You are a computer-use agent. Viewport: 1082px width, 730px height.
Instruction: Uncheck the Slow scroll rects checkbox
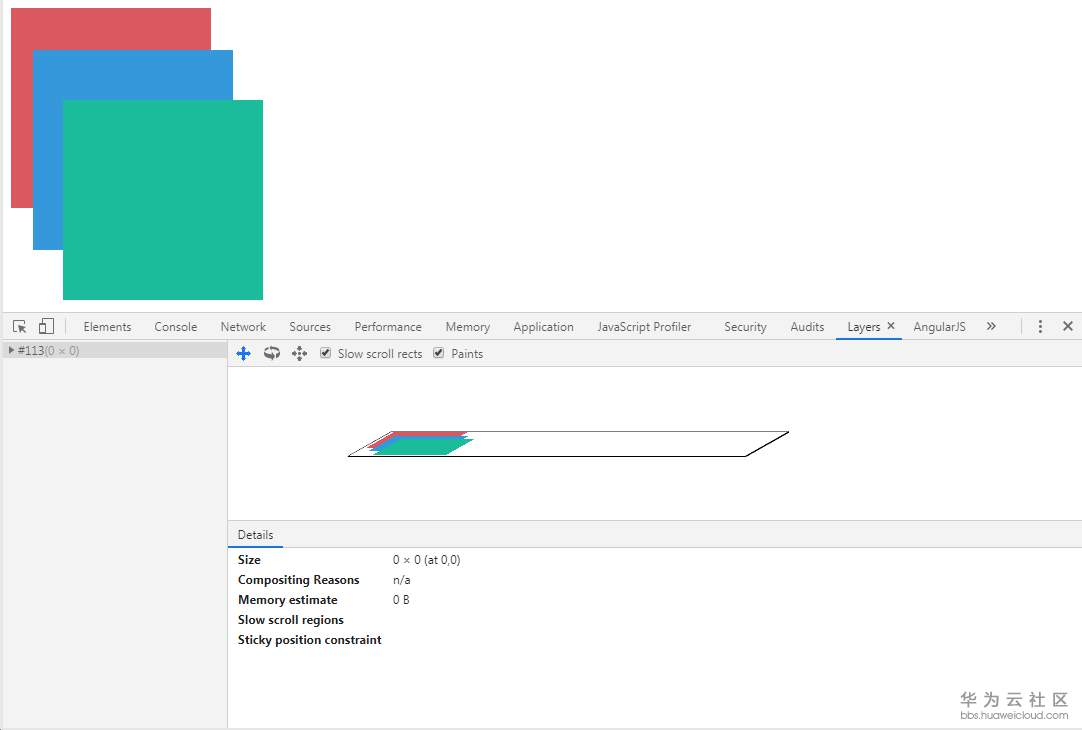coord(326,353)
